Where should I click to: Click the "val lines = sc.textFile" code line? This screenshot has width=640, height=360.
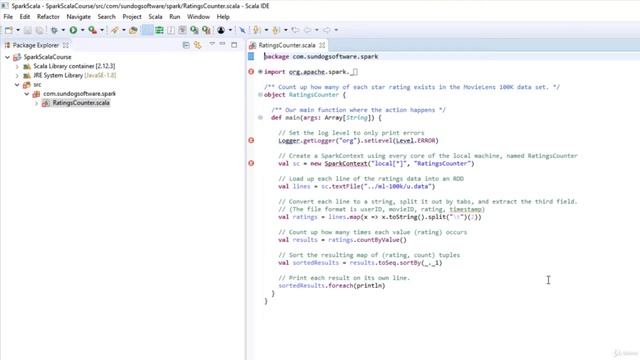(x=357, y=187)
